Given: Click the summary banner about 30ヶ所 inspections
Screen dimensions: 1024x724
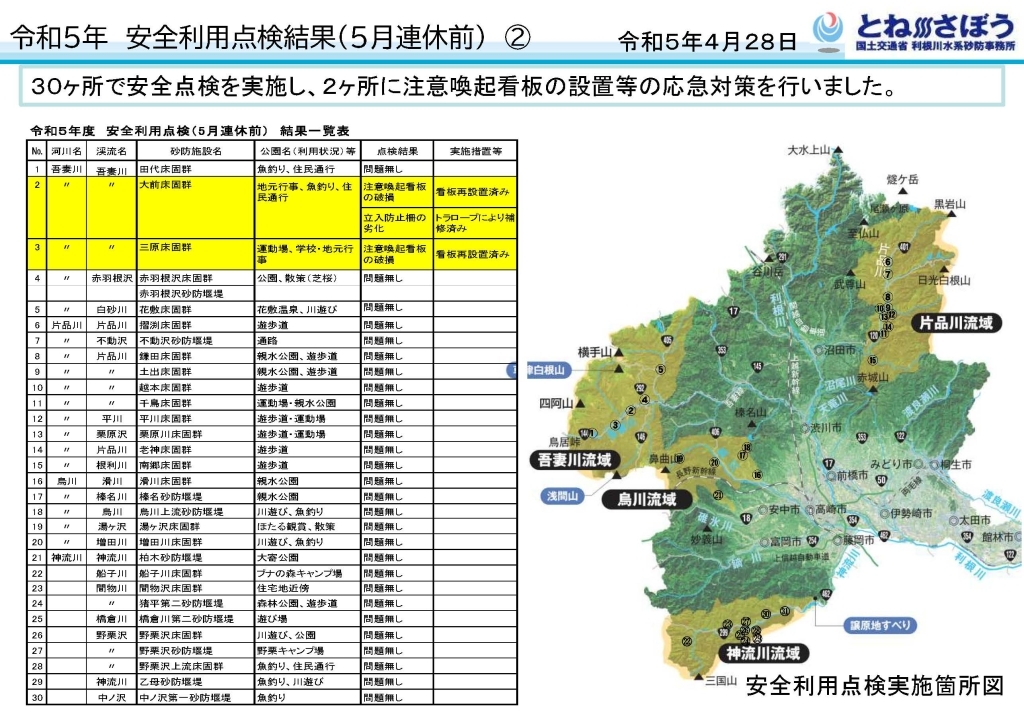Looking at the screenshot, I should click(511, 86).
